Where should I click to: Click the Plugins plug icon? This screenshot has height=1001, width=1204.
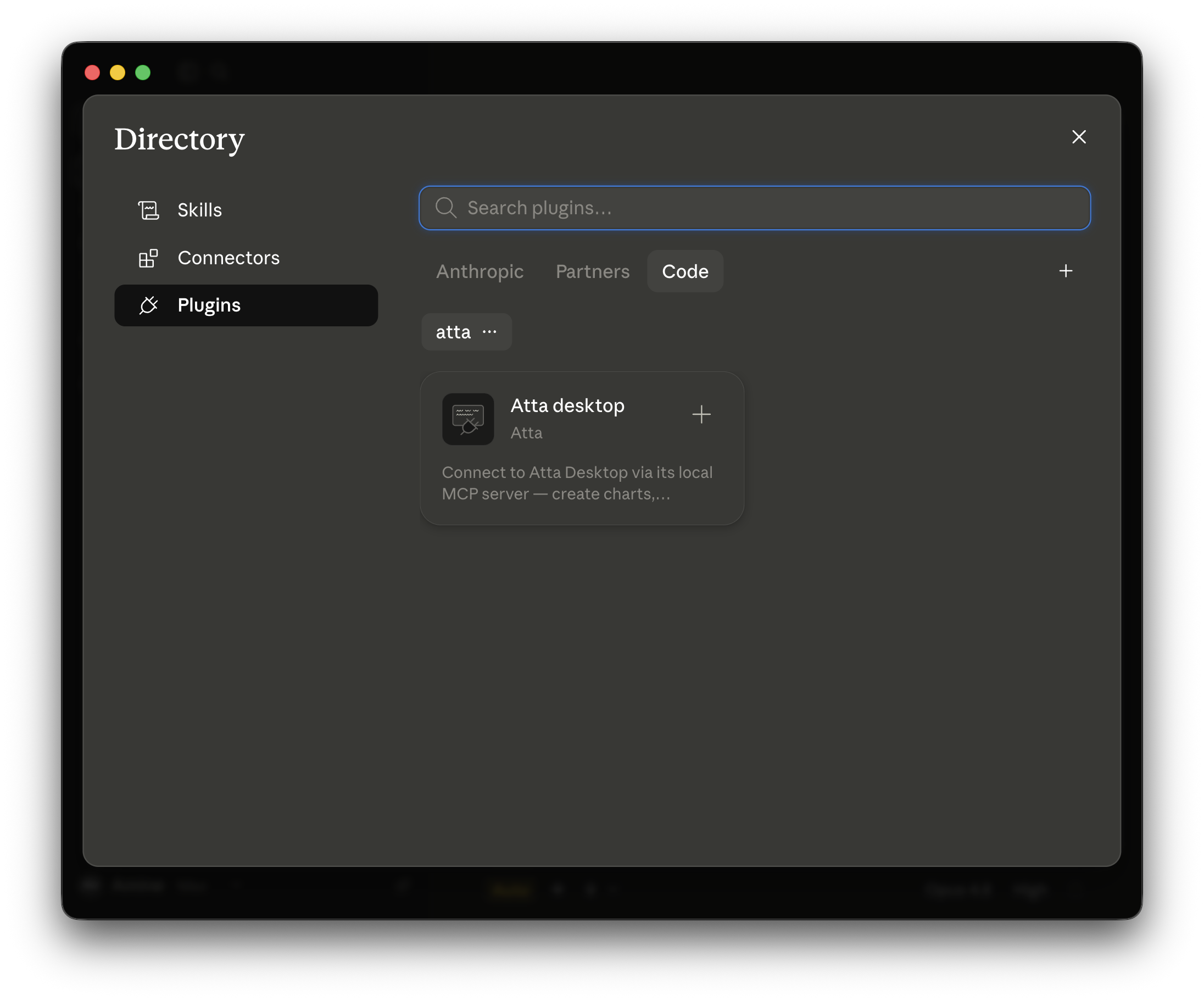pos(148,305)
